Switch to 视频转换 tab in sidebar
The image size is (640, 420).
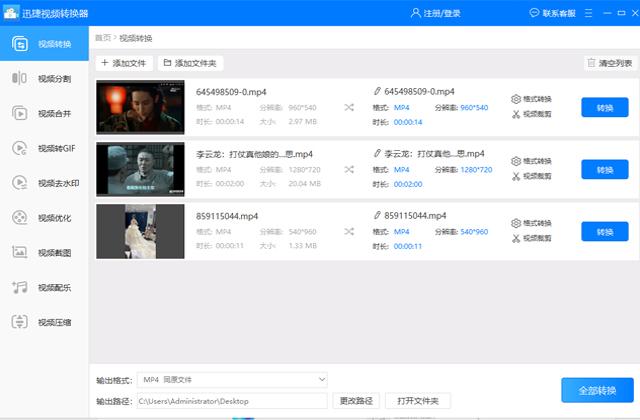point(44,45)
